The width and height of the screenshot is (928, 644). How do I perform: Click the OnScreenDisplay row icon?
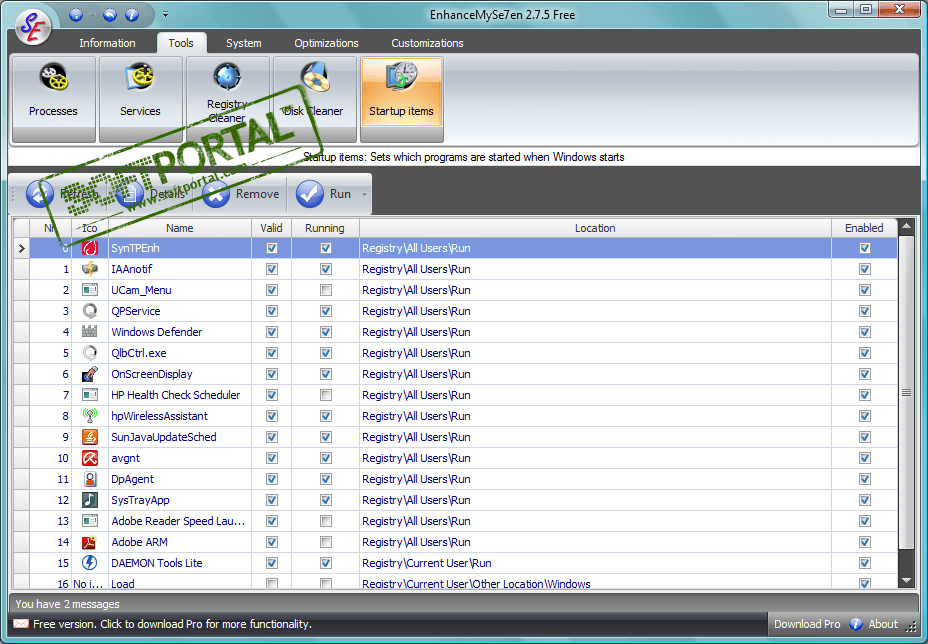(90, 374)
